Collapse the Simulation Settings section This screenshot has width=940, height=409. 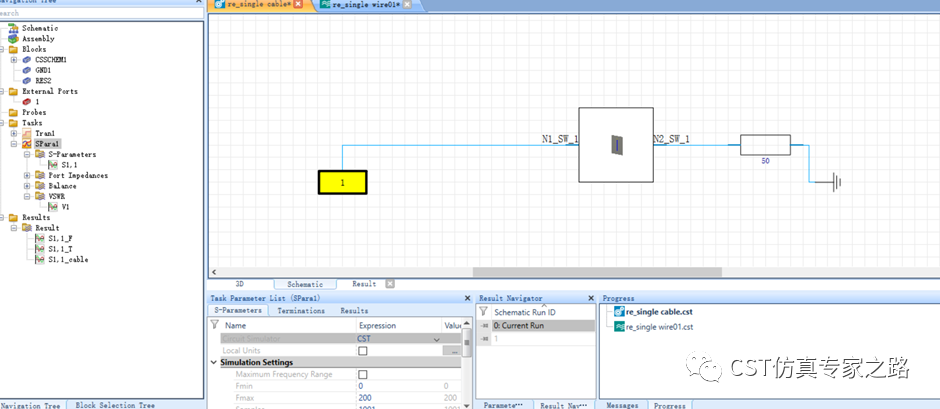coord(214,362)
